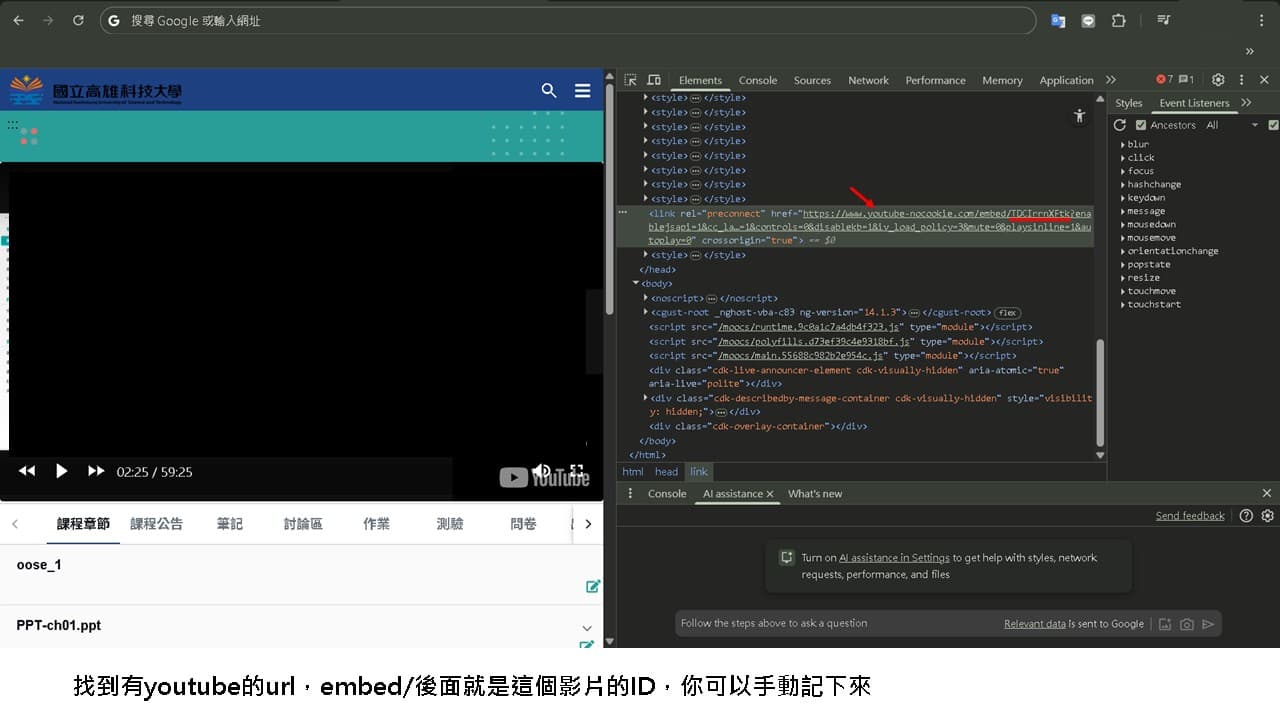The image size is (1280, 720).
Task: Toggle the Ancestors checkbox
Action: point(1140,125)
